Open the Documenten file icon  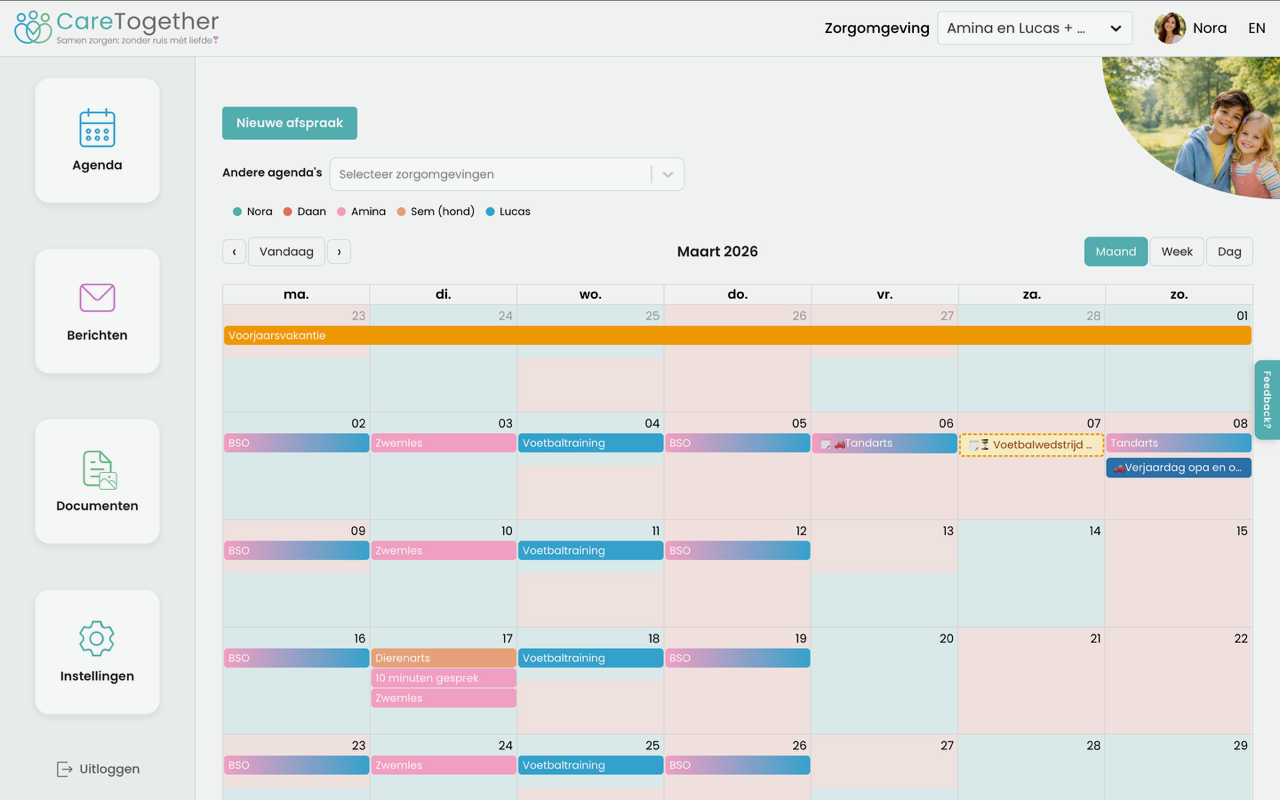click(99, 470)
